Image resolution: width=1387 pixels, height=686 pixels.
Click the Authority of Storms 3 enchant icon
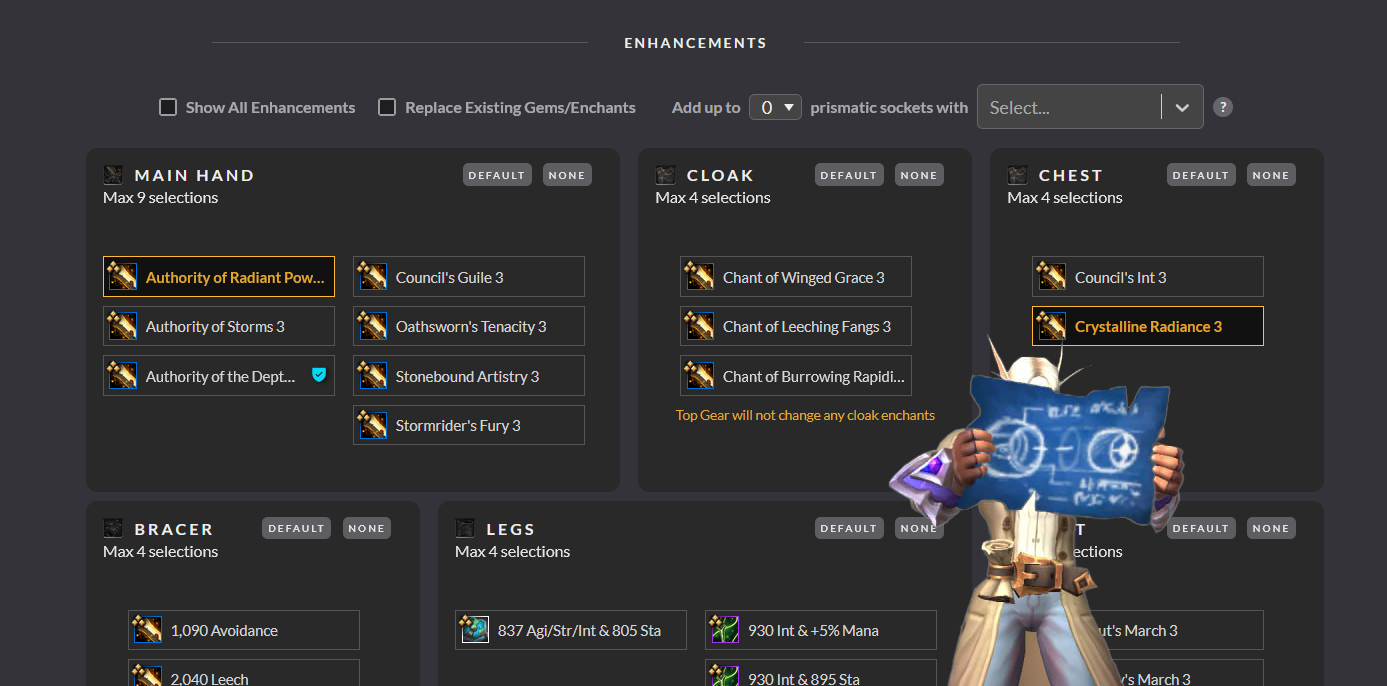pos(122,326)
